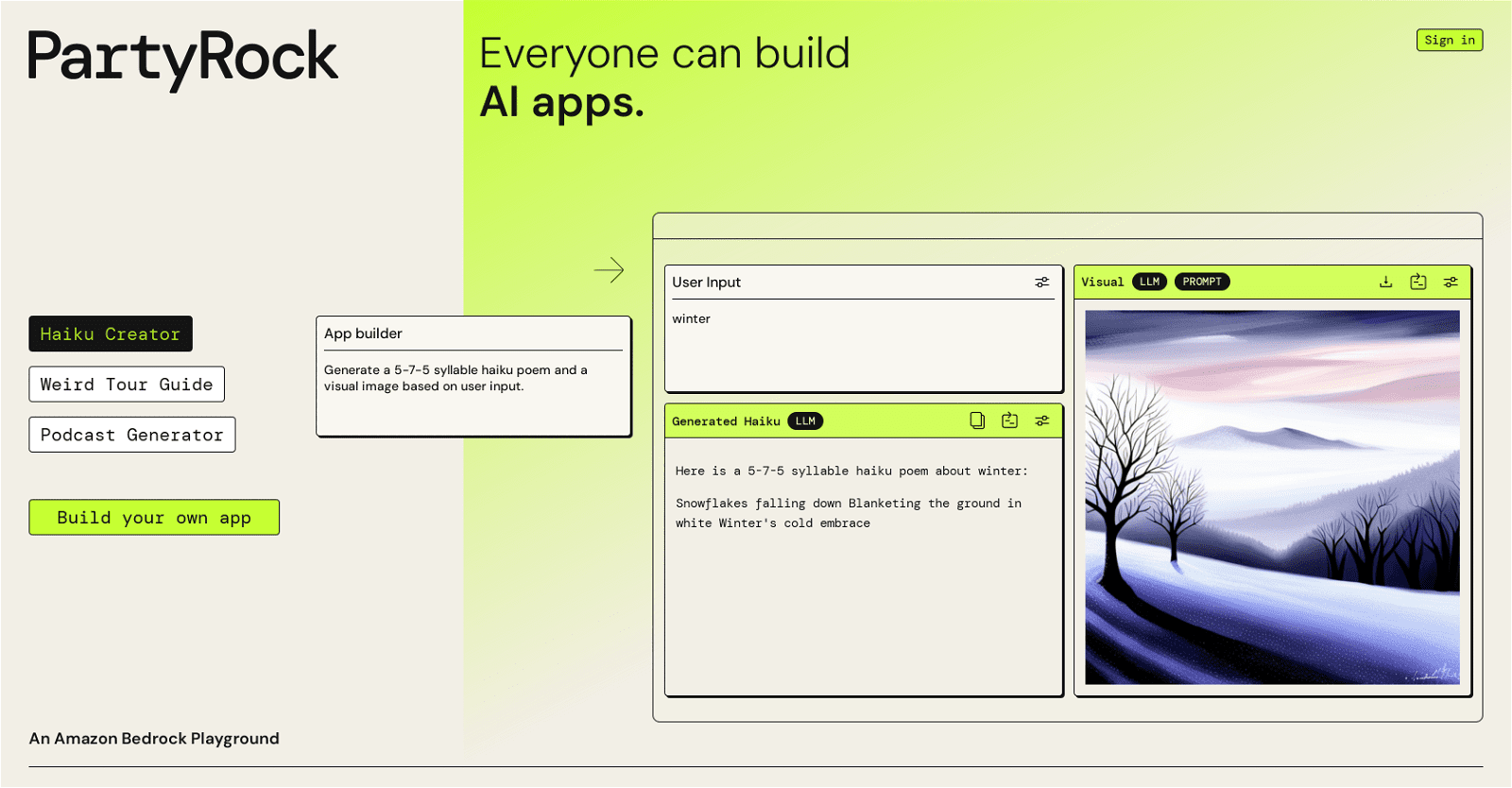
Task: Click the right arrow icon beside App builder
Action: tap(609, 270)
